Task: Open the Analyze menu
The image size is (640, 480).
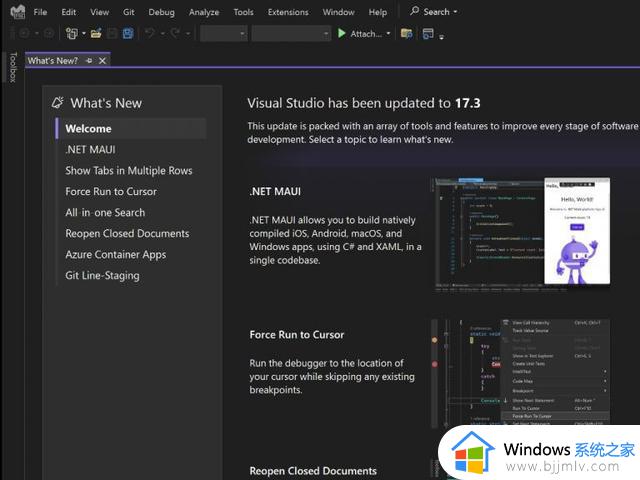Action: pyautogui.click(x=204, y=12)
